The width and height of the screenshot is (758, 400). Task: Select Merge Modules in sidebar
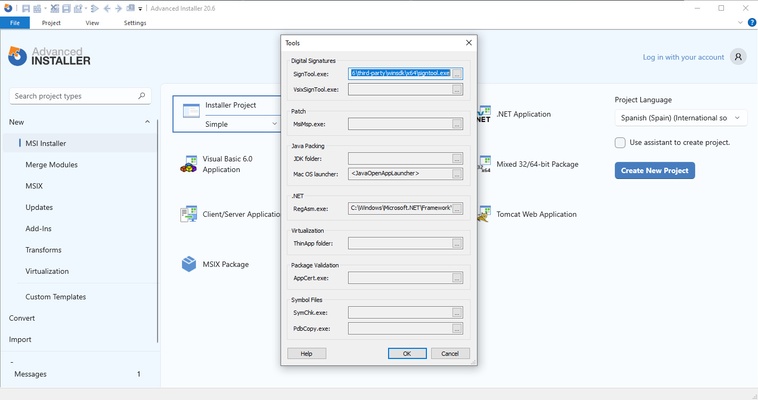coord(51,164)
